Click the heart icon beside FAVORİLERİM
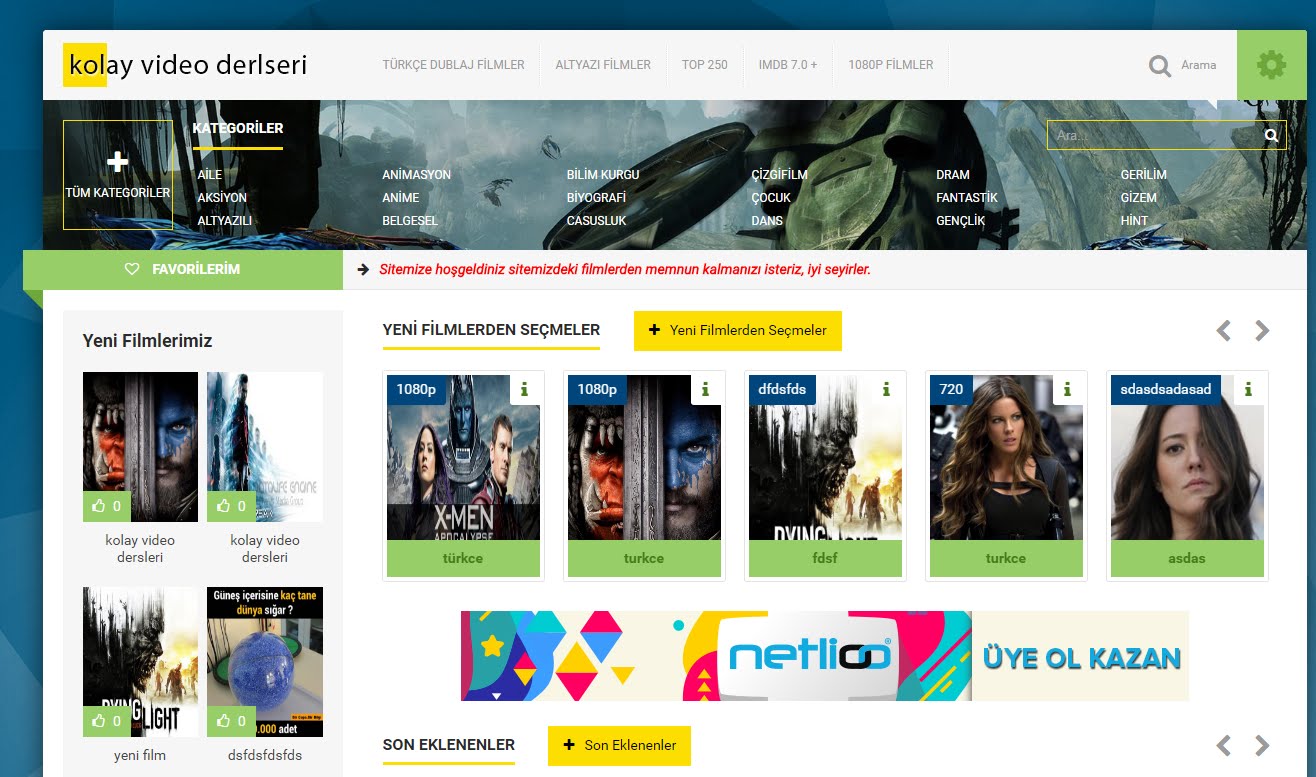 (x=132, y=269)
